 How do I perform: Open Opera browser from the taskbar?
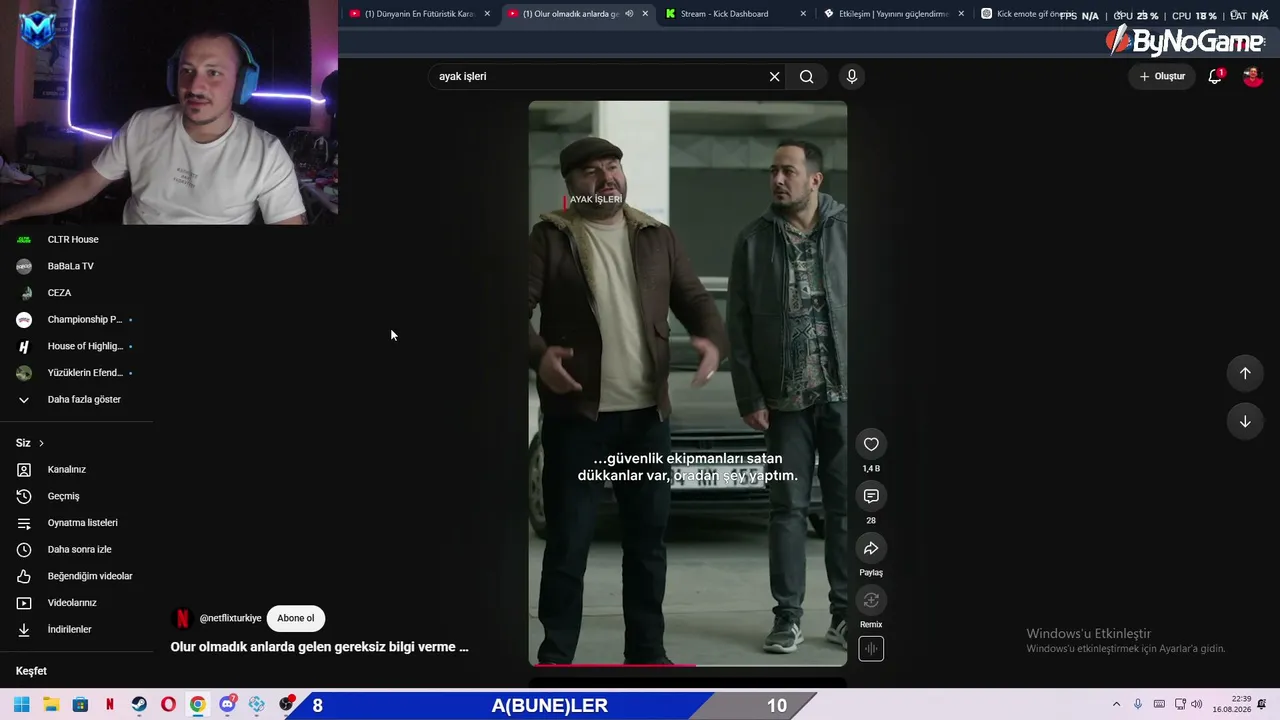pyautogui.click(x=168, y=705)
